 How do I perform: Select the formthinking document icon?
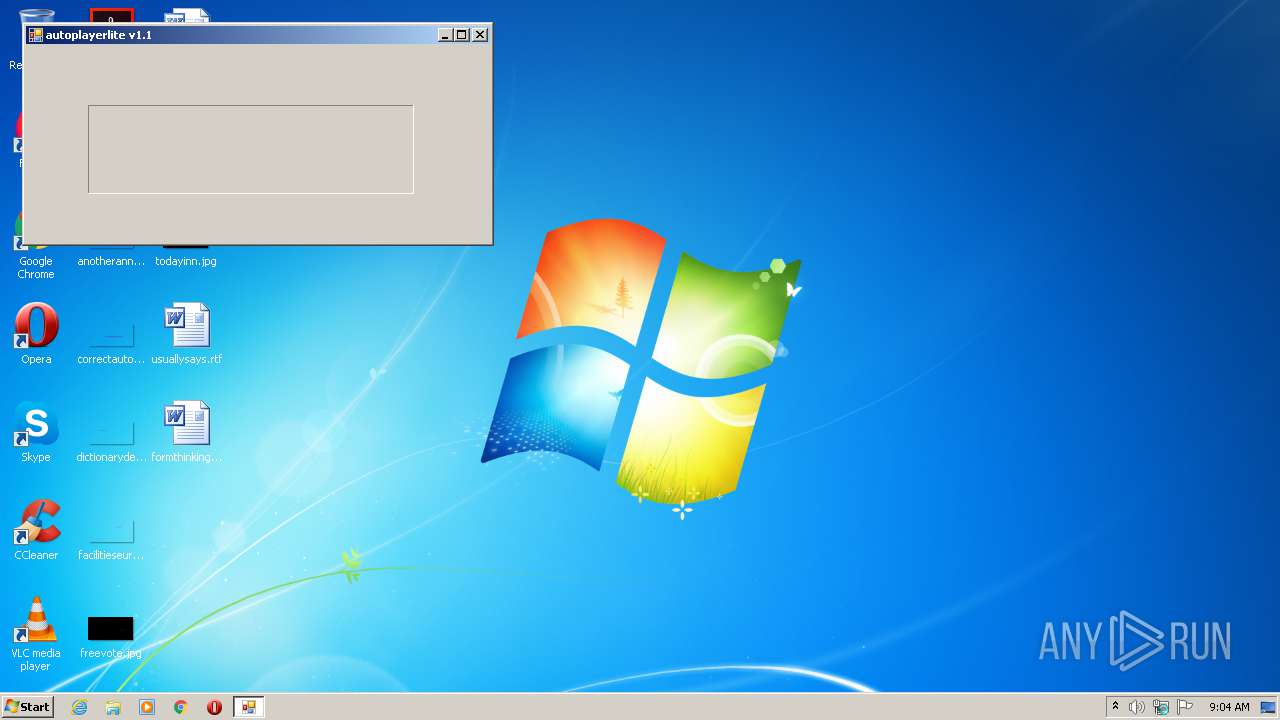[187, 432]
